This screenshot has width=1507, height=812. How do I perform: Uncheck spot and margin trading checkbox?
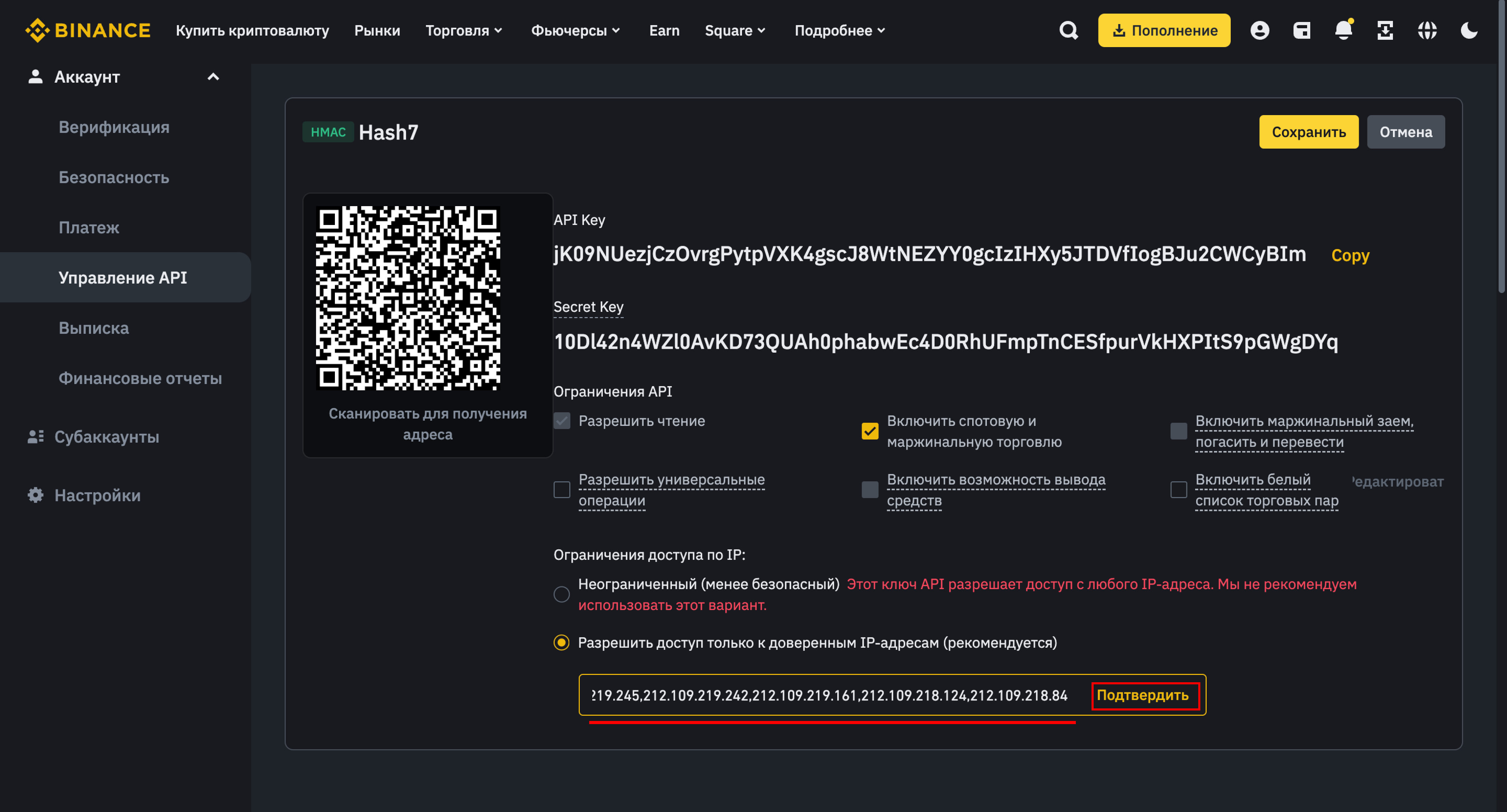(870, 431)
